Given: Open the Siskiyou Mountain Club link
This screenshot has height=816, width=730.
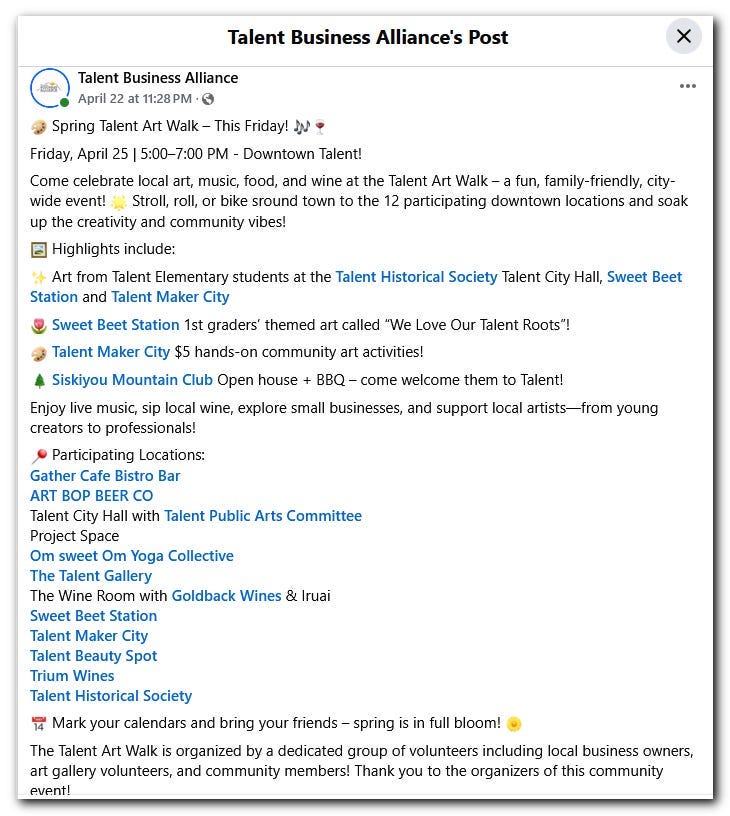Looking at the screenshot, I should tap(132, 380).
